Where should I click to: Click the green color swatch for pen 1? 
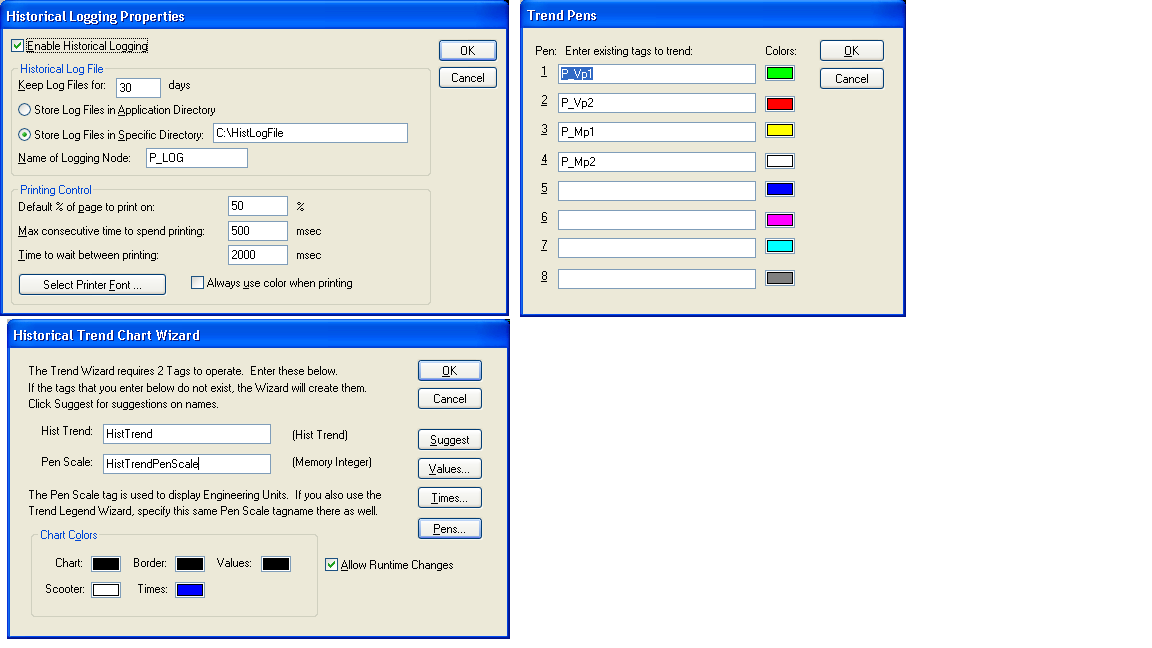[x=779, y=73]
